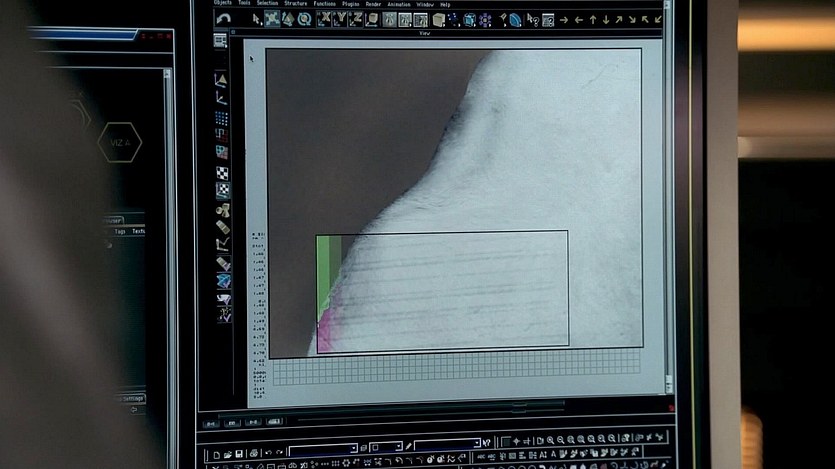Viewport: 835px width, 469px height.
Task: Click the spline points object icon
Action: [454, 20]
